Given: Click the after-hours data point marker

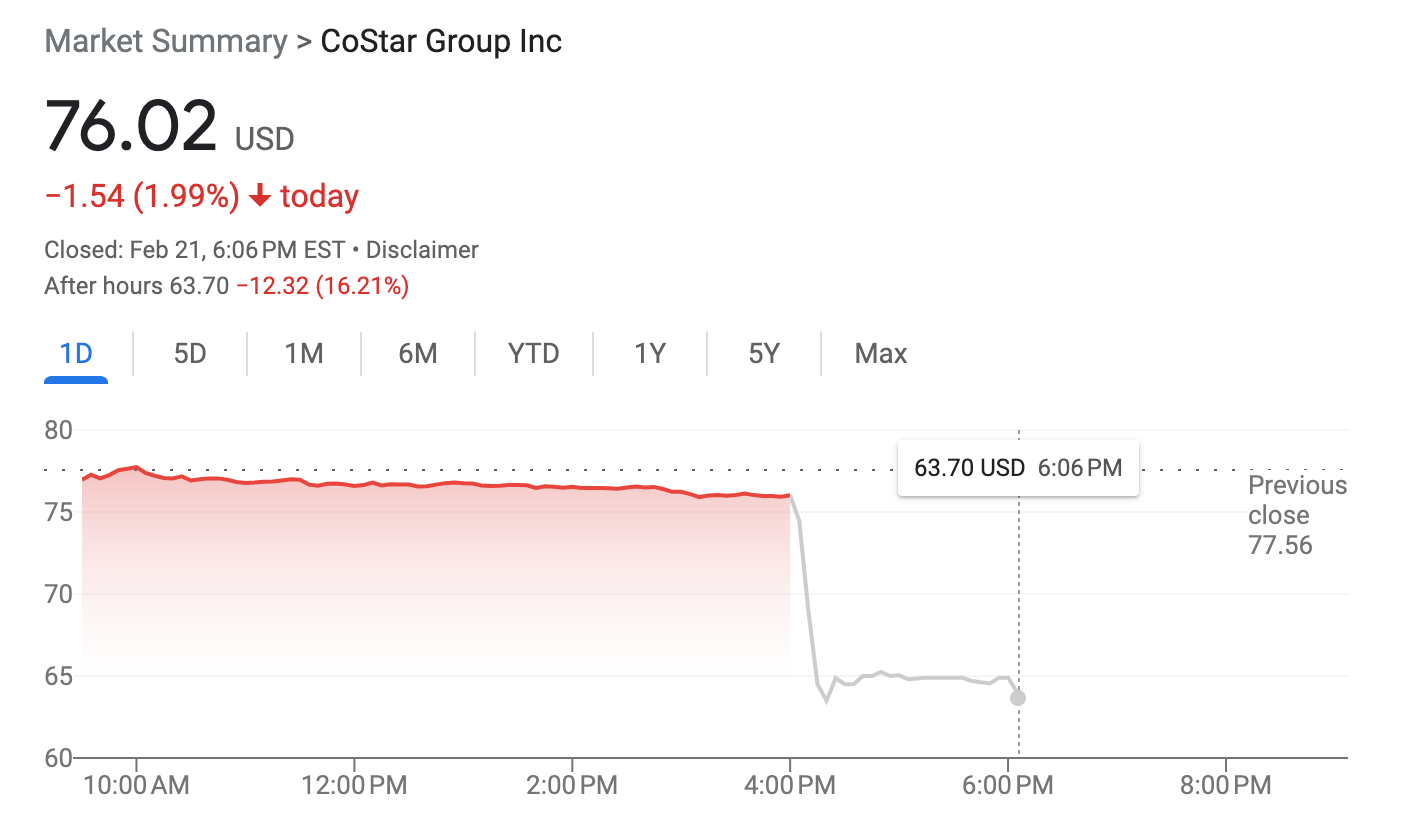Looking at the screenshot, I should [x=1018, y=698].
